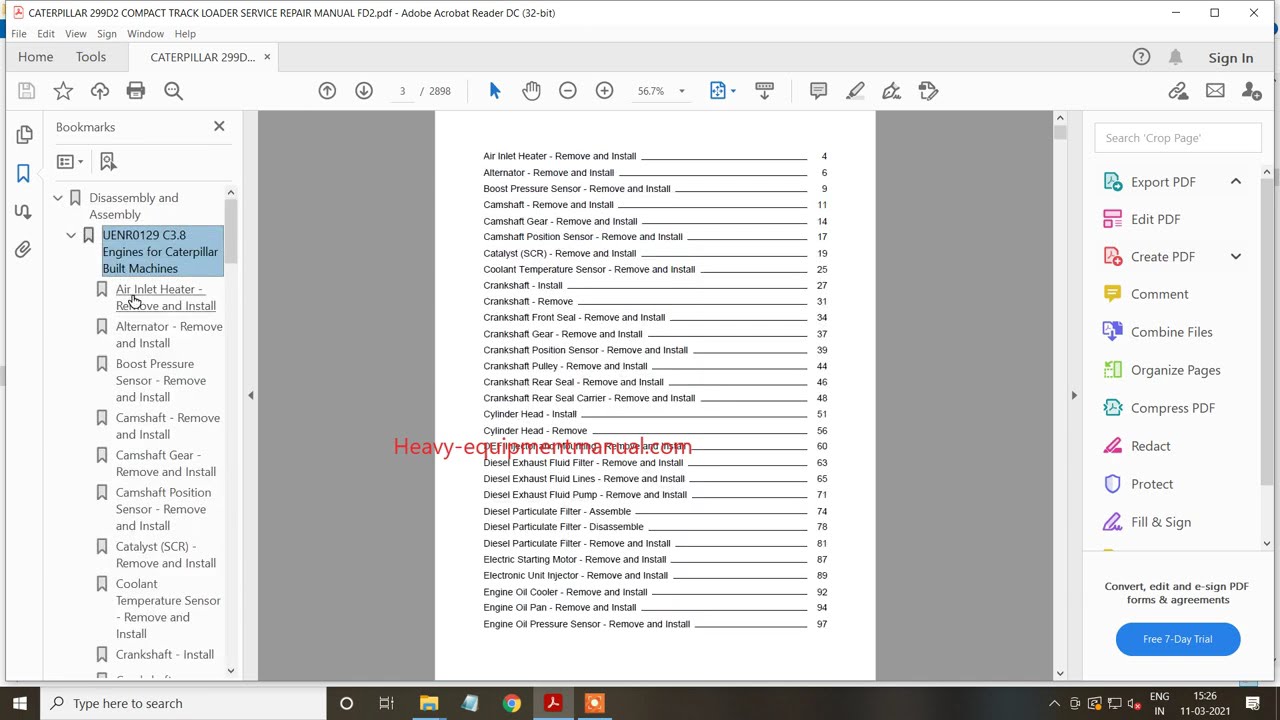
Task: Open Chrome from the taskbar
Action: [x=511, y=703]
